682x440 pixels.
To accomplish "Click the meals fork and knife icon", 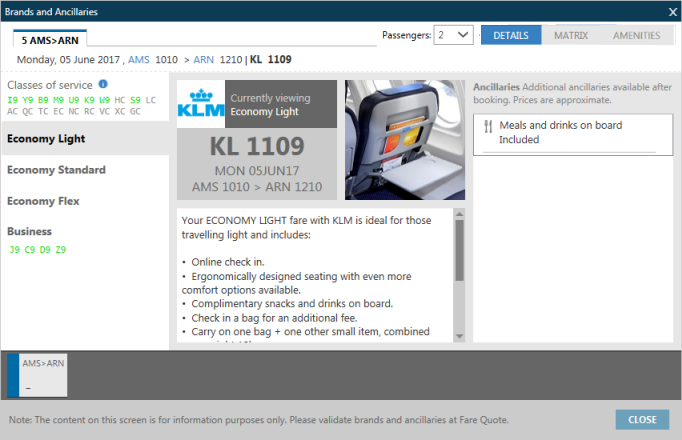I will [x=488, y=126].
